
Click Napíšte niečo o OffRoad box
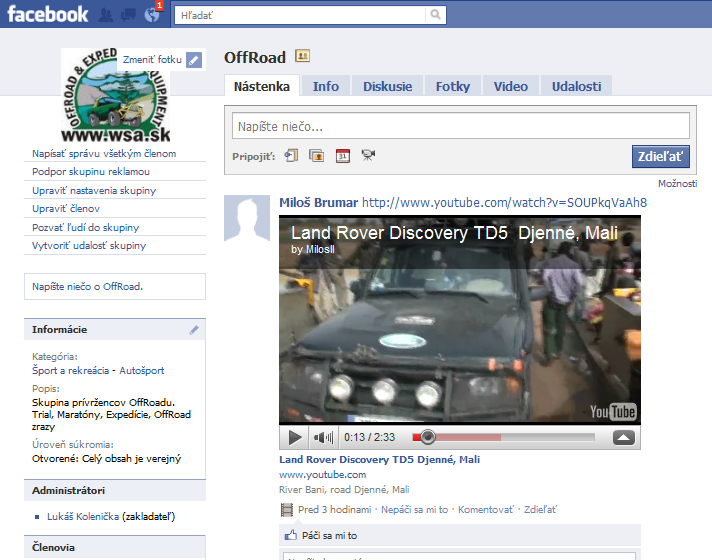pos(115,287)
